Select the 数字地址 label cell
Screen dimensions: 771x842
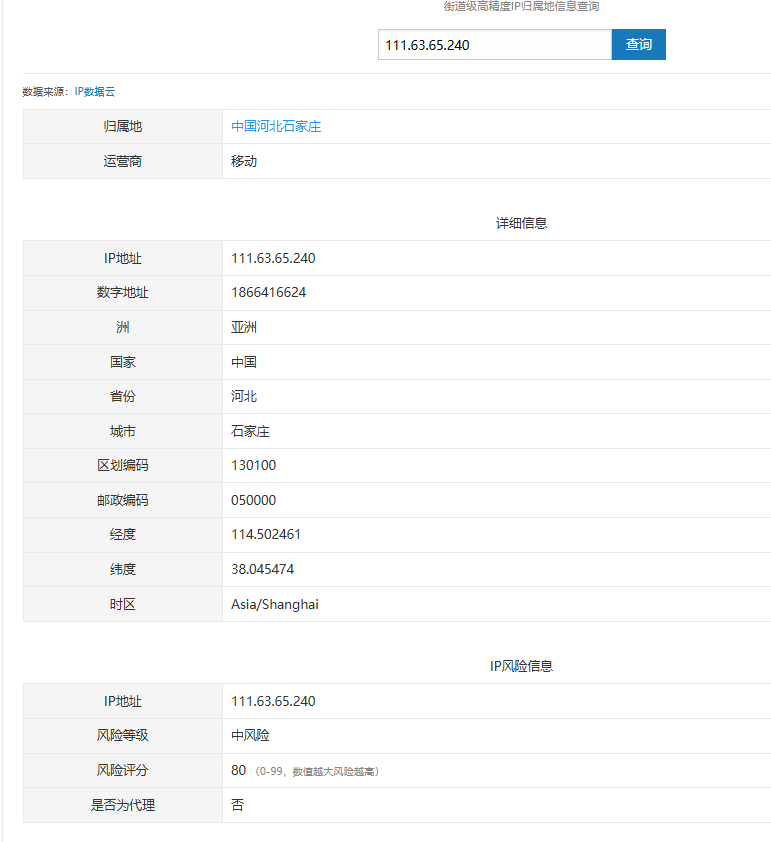click(123, 293)
